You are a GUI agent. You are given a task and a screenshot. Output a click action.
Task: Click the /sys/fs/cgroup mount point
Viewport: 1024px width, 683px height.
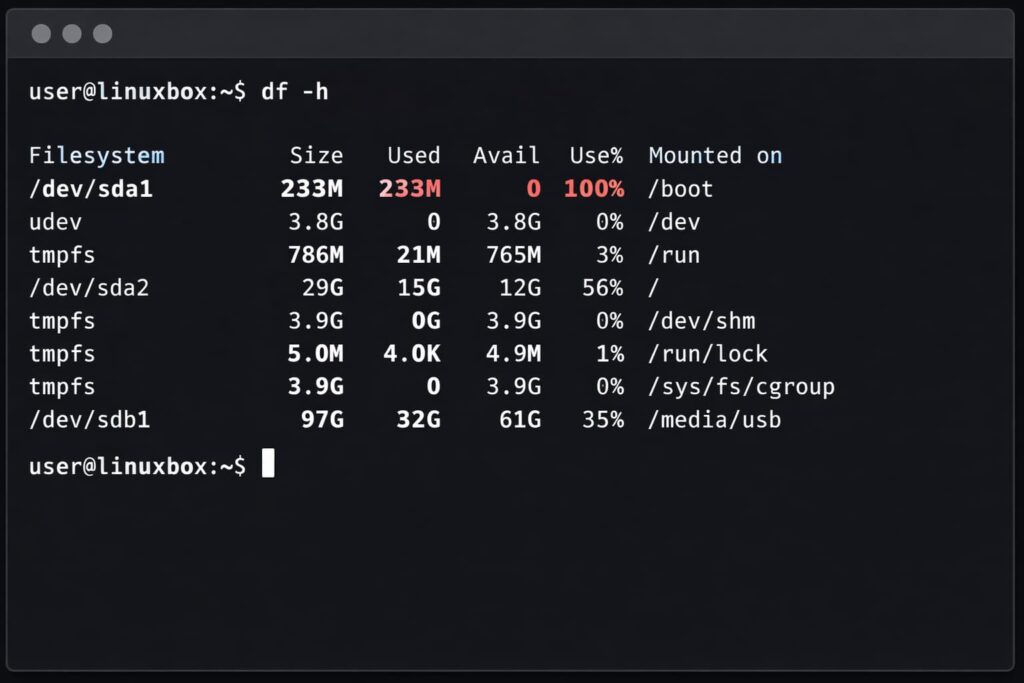[x=741, y=387]
